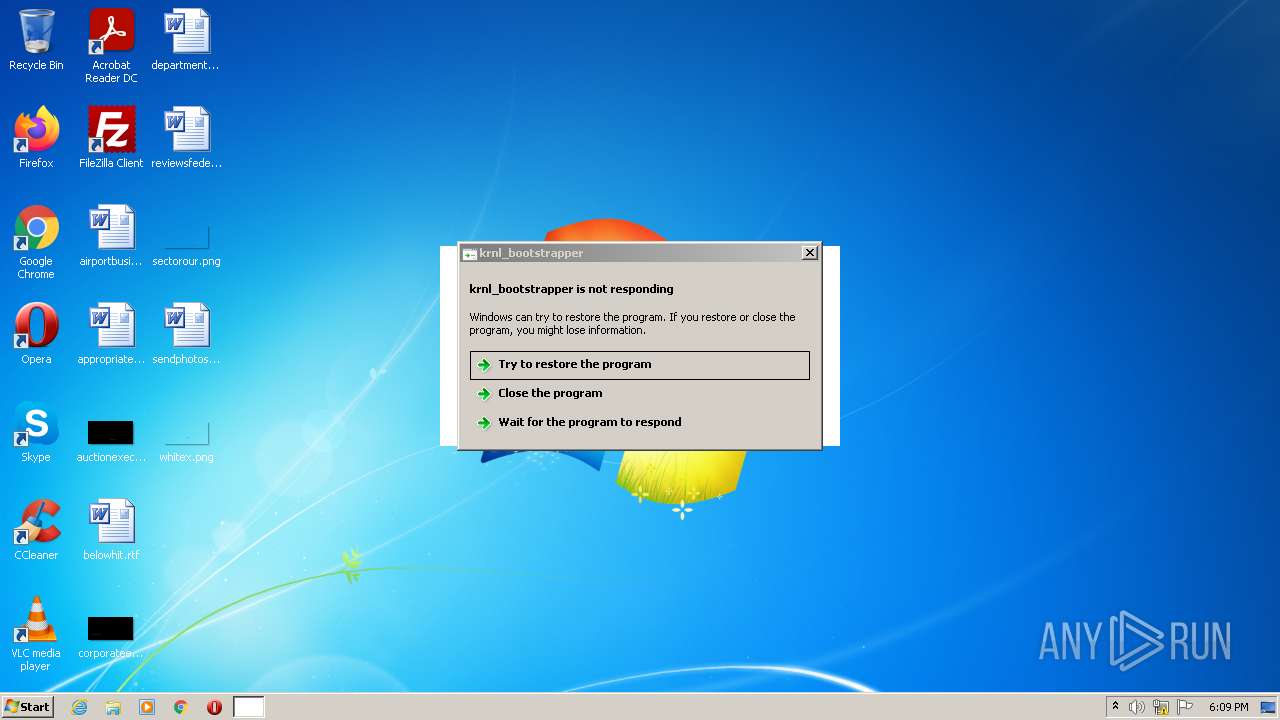The image size is (1280, 720).
Task: Open Chrome from the taskbar
Action: 181,707
